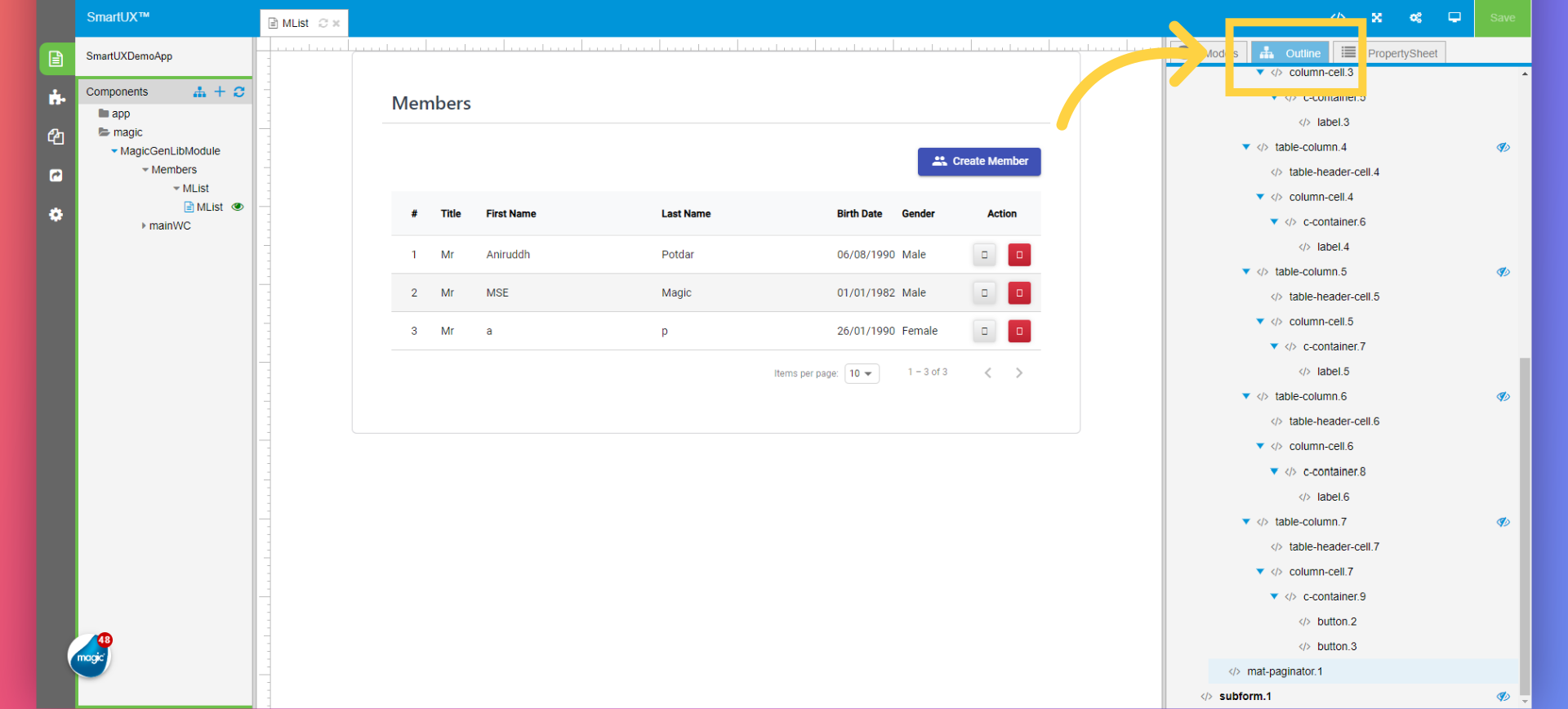
Task: Select mat-paginator.1 in the outline tree
Action: click(1284, 671)
